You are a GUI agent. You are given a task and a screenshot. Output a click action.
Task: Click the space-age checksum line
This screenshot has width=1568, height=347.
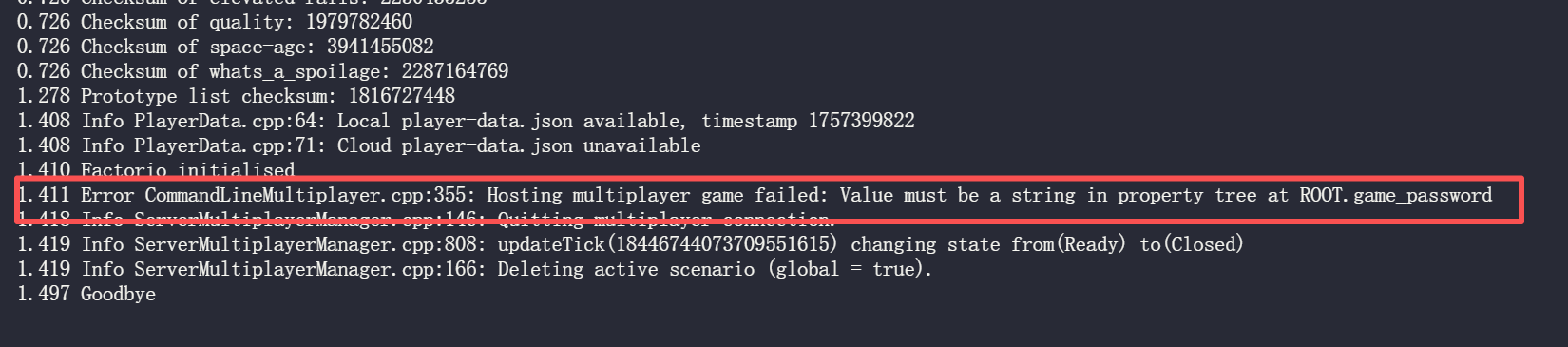225,47
